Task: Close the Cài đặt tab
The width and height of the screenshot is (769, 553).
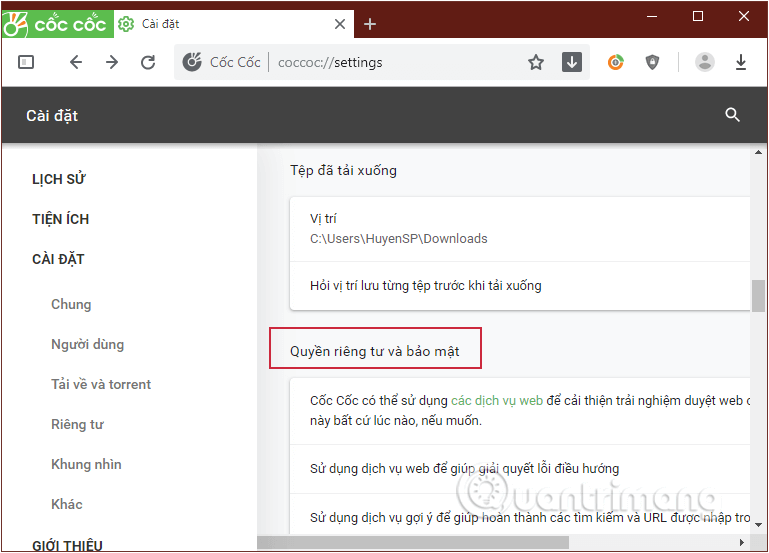Action: click(x=340, y=24)
